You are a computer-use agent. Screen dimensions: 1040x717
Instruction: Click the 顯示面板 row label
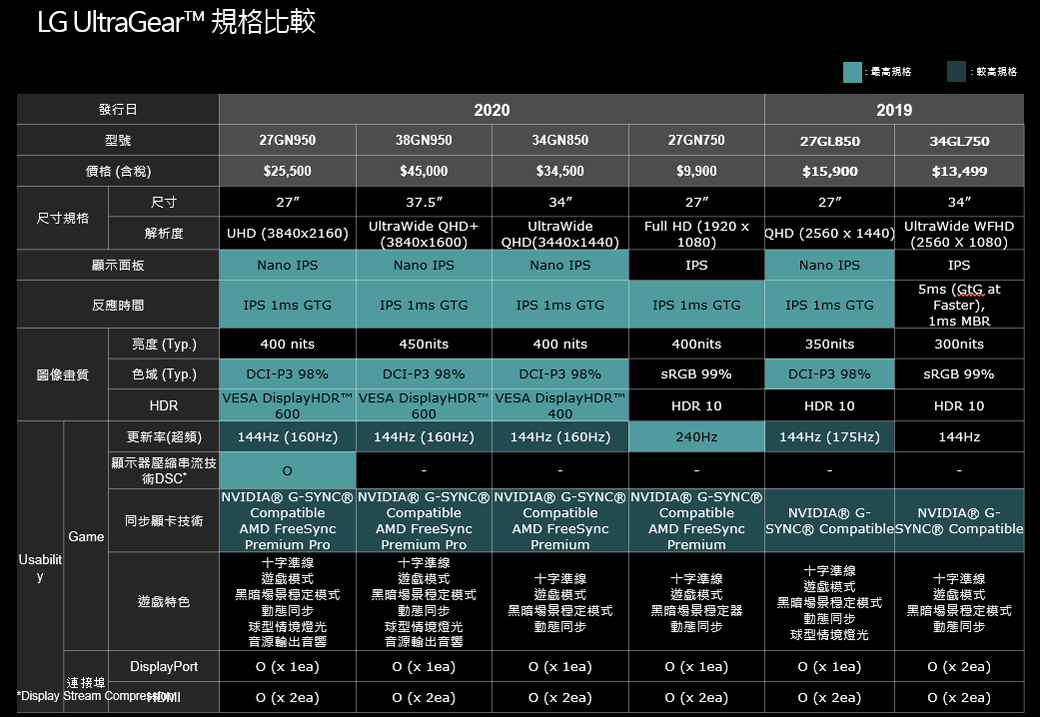click(118, 265)
